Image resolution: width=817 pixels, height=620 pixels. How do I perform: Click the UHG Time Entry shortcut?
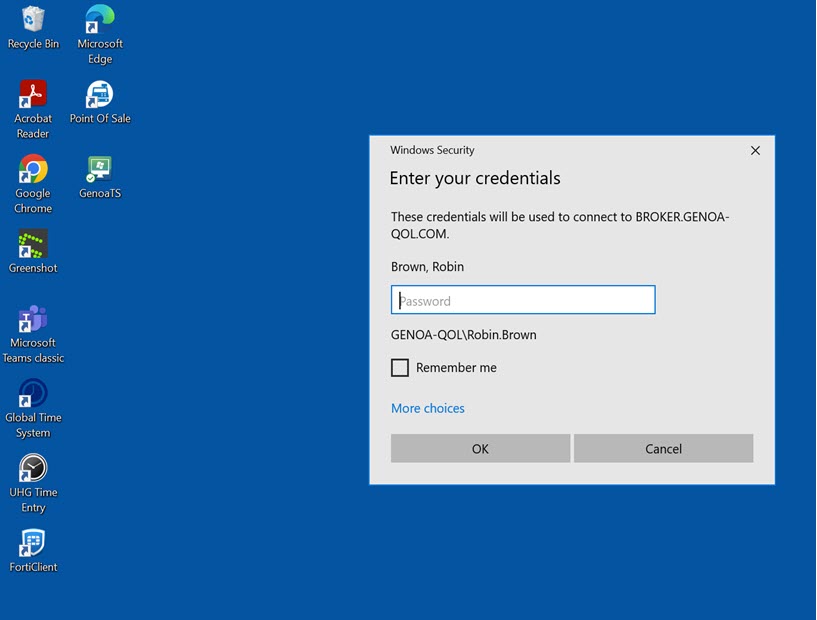[33, 468]
